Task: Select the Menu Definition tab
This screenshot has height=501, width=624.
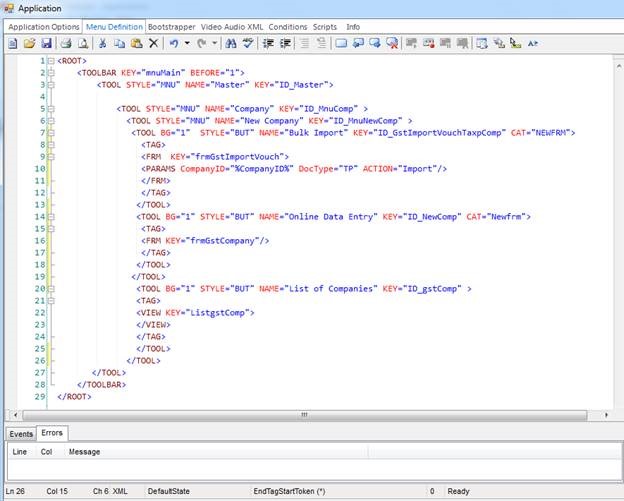Action: click(x=114, y=27)
